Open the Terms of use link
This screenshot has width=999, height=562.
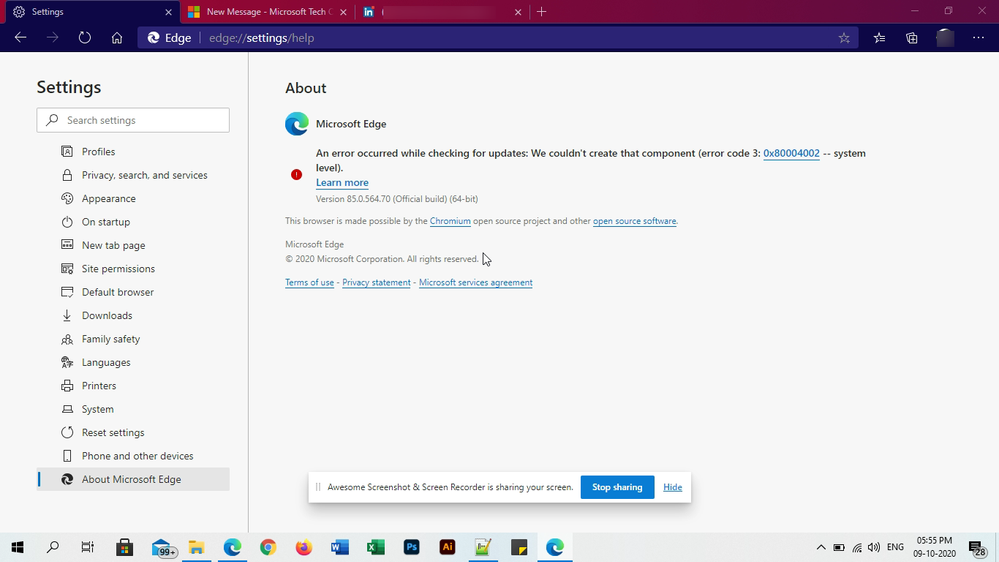310,282
